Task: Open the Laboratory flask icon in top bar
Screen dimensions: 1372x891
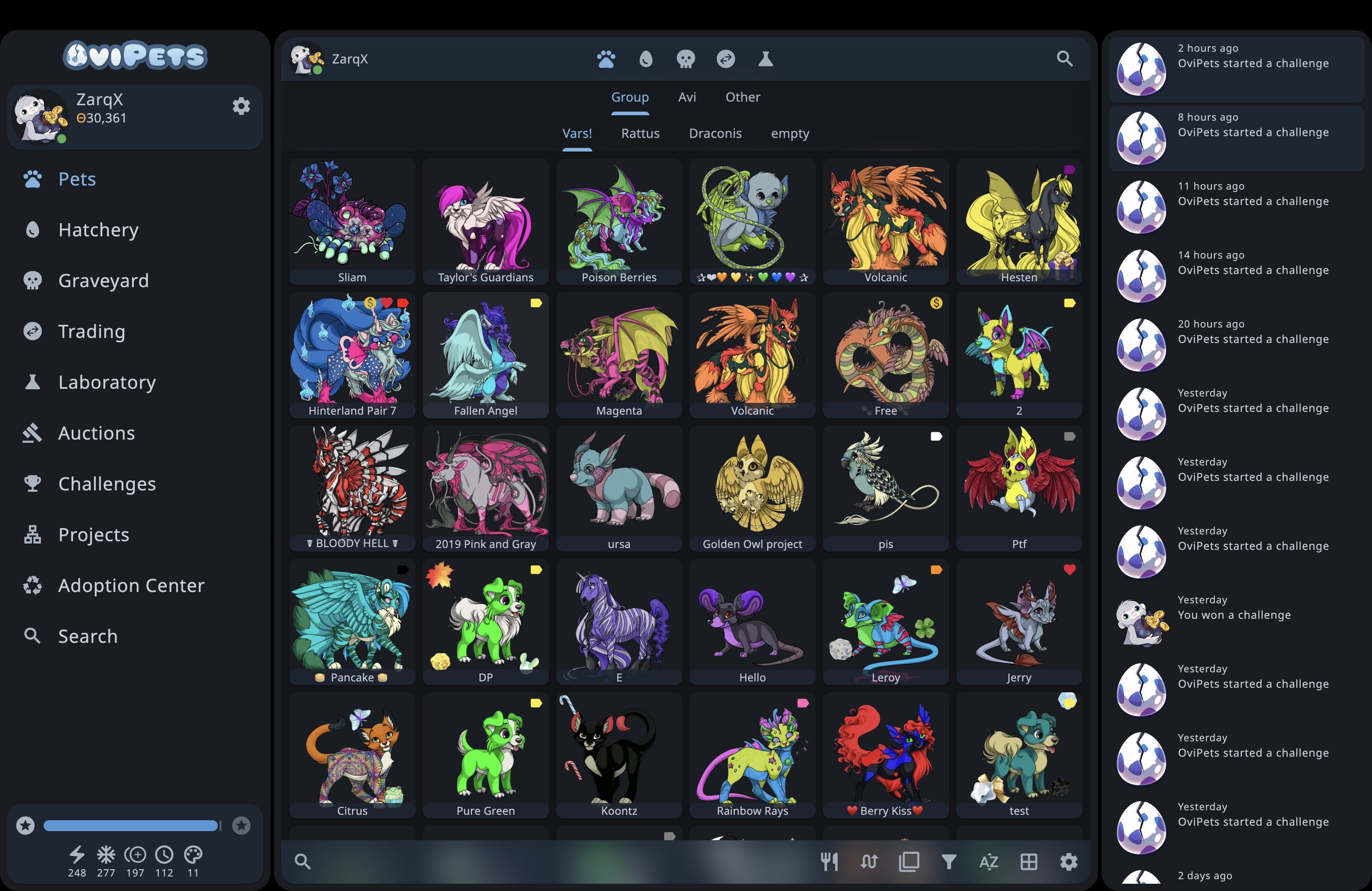Action: (765, 59)
